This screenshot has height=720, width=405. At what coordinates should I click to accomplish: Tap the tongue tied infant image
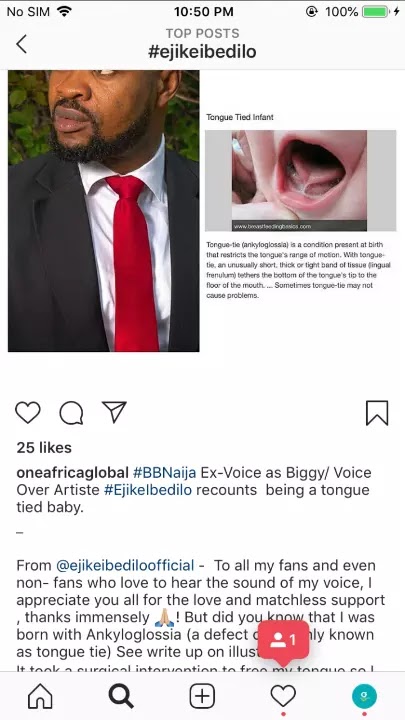tap(300, 180)
